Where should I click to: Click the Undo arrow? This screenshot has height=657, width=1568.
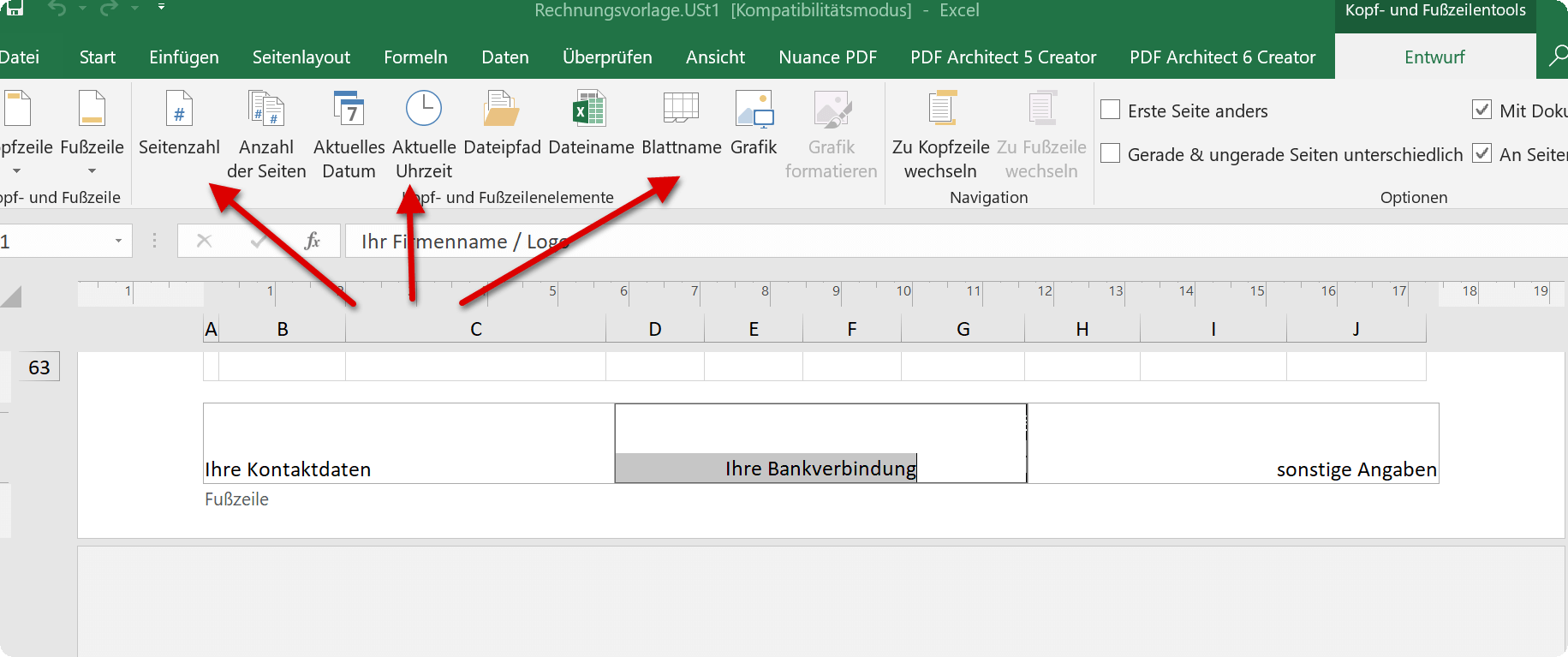tap(57, 9)
